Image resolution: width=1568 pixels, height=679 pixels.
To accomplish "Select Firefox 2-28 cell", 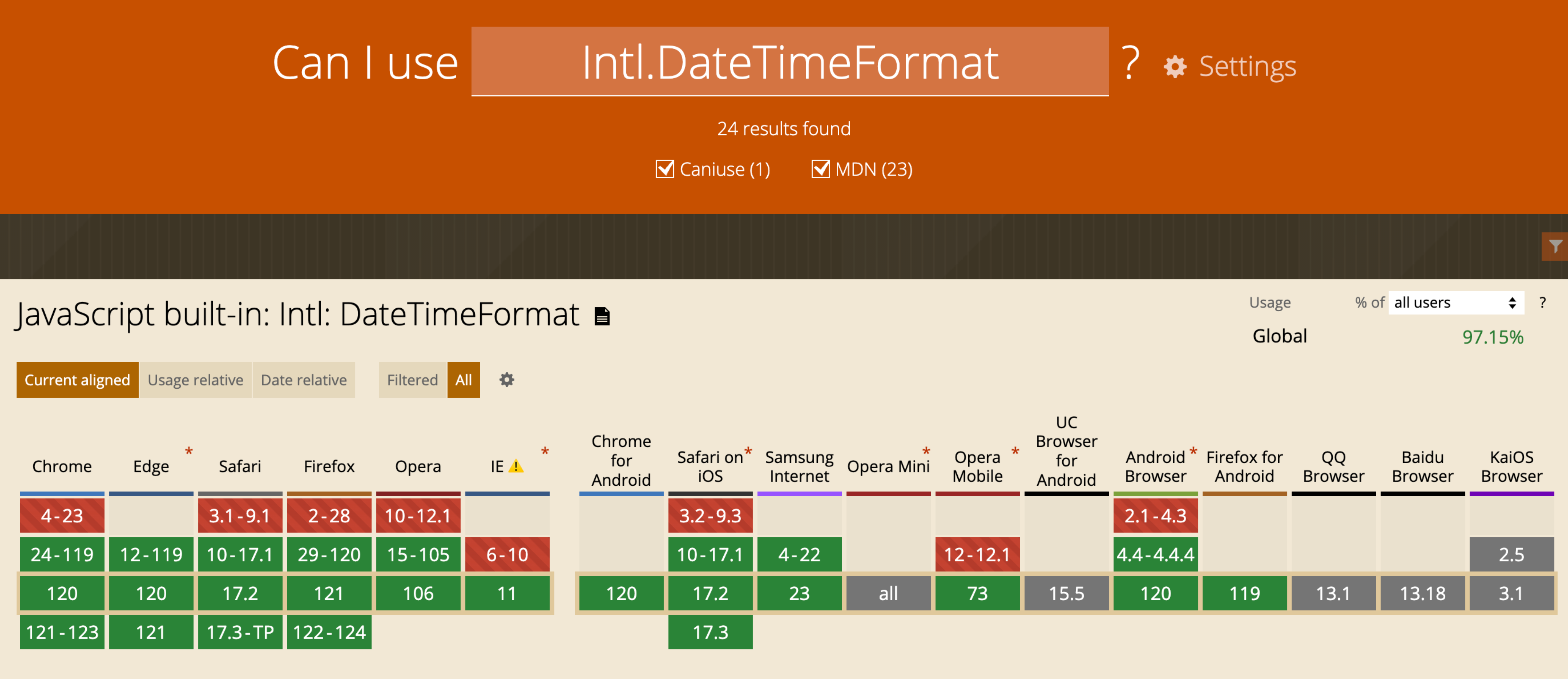I will 329,516.
